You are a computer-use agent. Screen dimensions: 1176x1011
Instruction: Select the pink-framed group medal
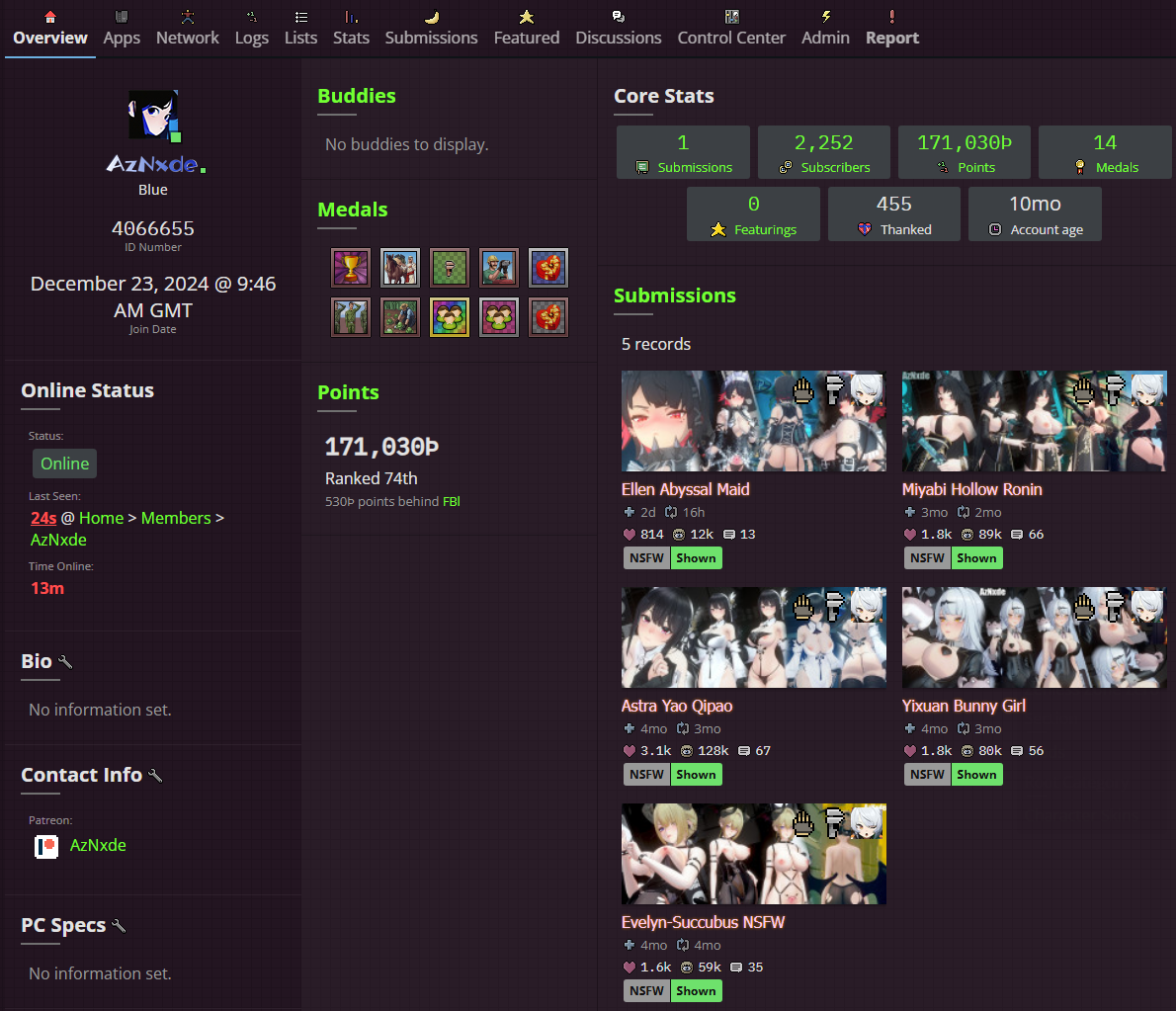click(499, 317)
